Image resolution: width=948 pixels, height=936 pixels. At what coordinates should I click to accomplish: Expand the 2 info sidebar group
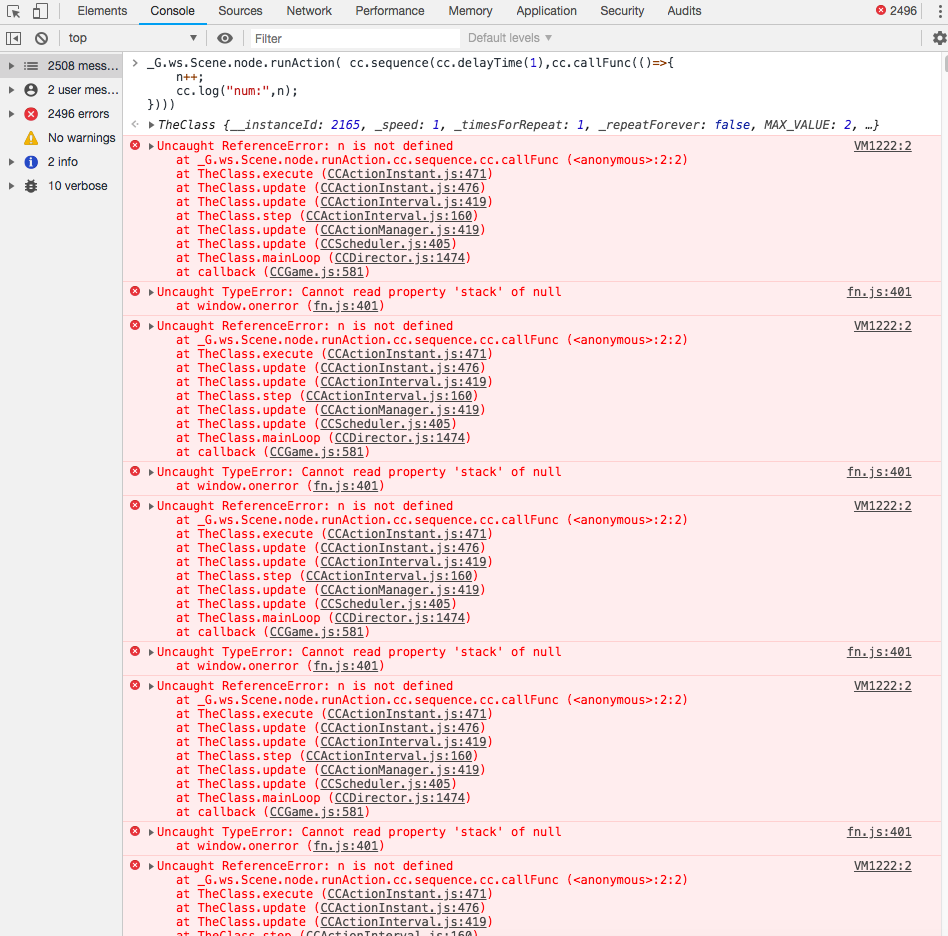click(11, 162)
